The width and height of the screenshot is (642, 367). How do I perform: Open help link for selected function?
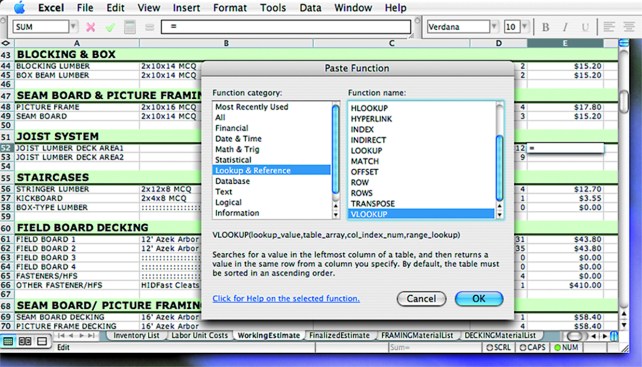286,299
